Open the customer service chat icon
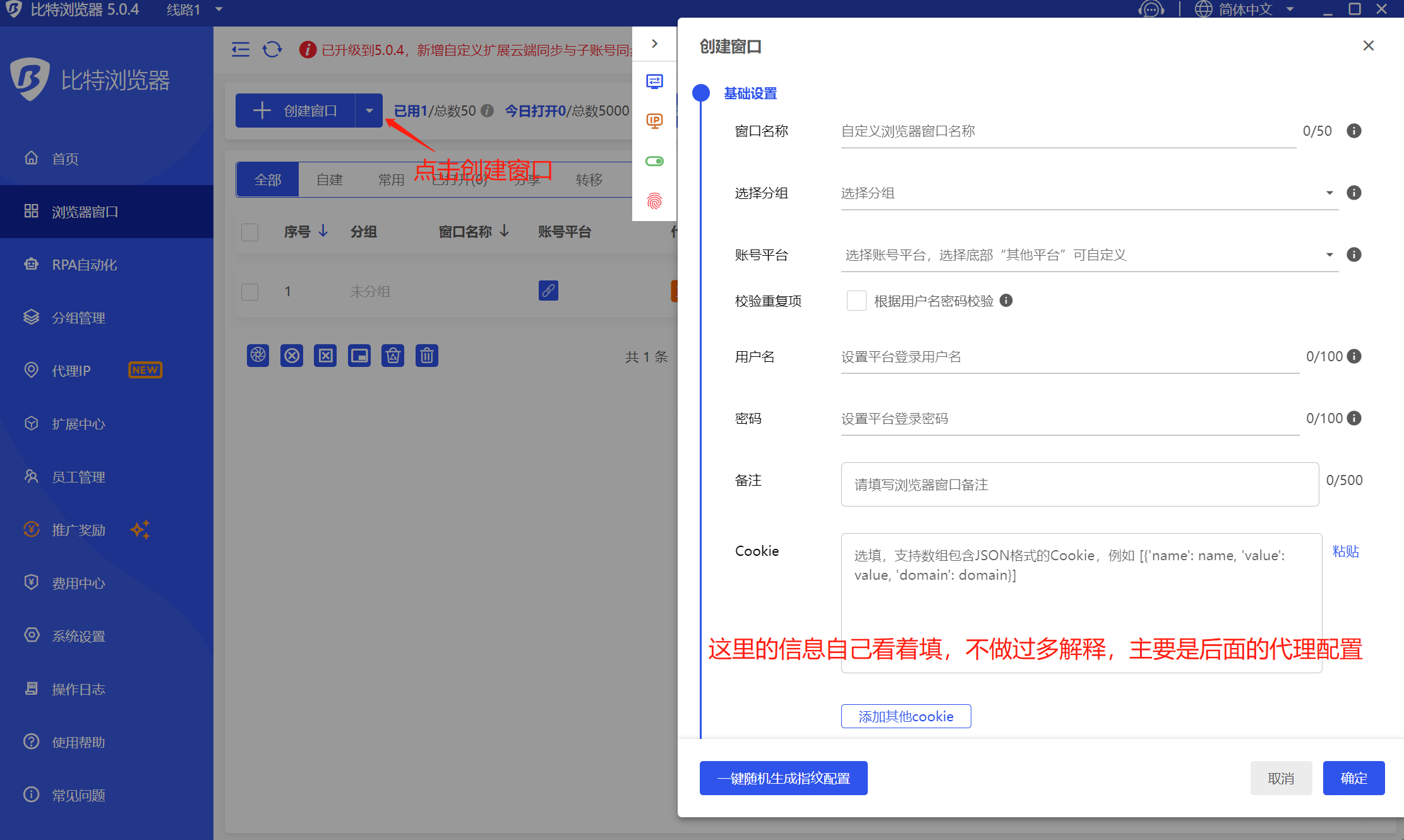Screen dimensions: 1404x840 [x=1151, y=9]
